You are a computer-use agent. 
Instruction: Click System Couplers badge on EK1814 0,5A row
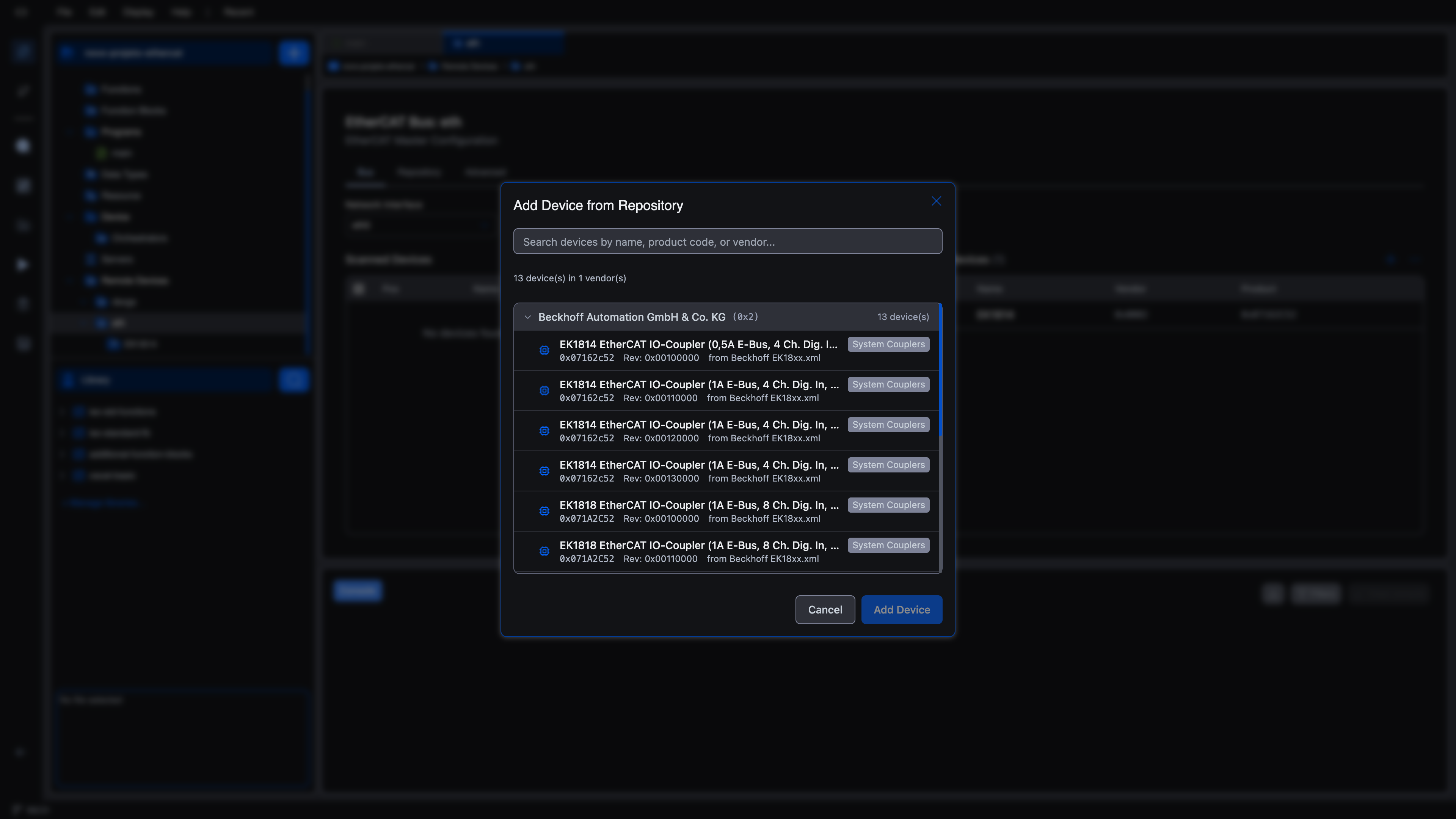(x=888, y=344)
